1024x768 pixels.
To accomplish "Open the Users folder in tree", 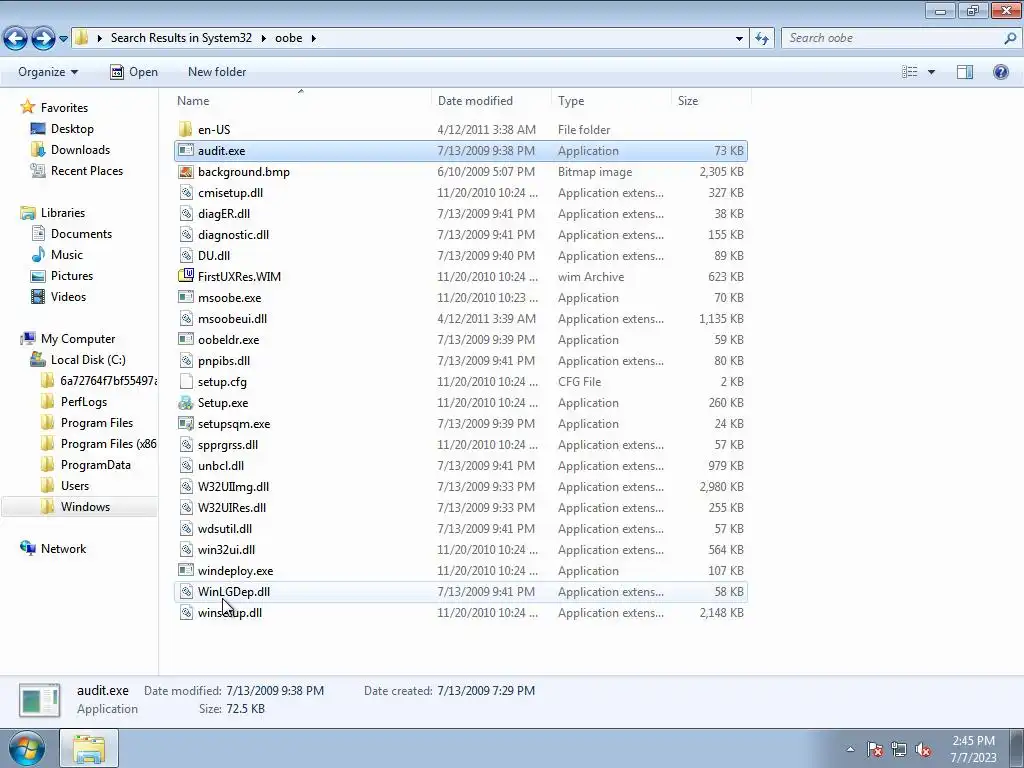I will tap(74, 486).
